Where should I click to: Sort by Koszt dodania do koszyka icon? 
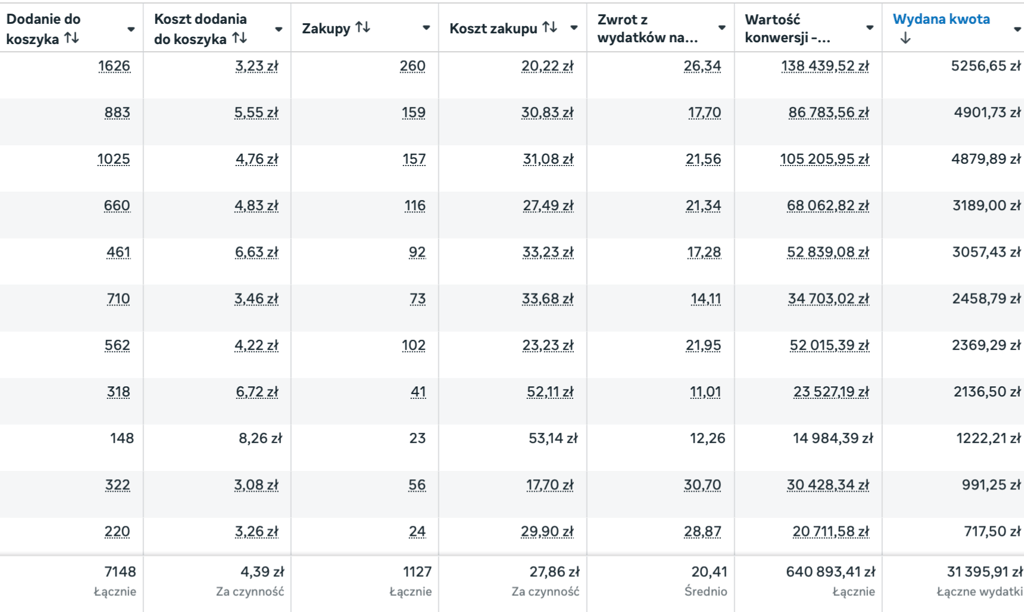tap(239, 38)
